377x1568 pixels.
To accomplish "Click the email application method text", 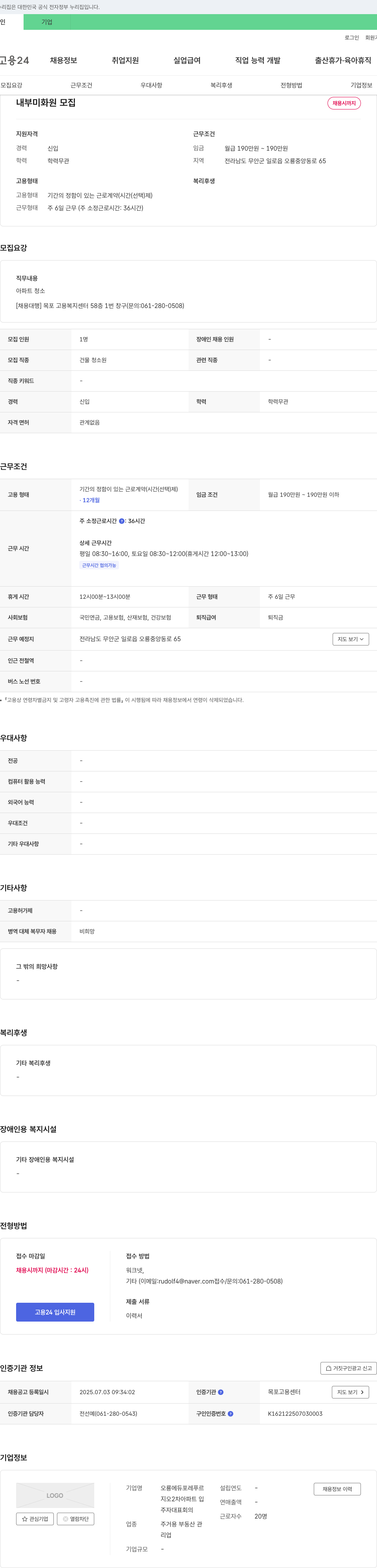I will coord(204,1281).
